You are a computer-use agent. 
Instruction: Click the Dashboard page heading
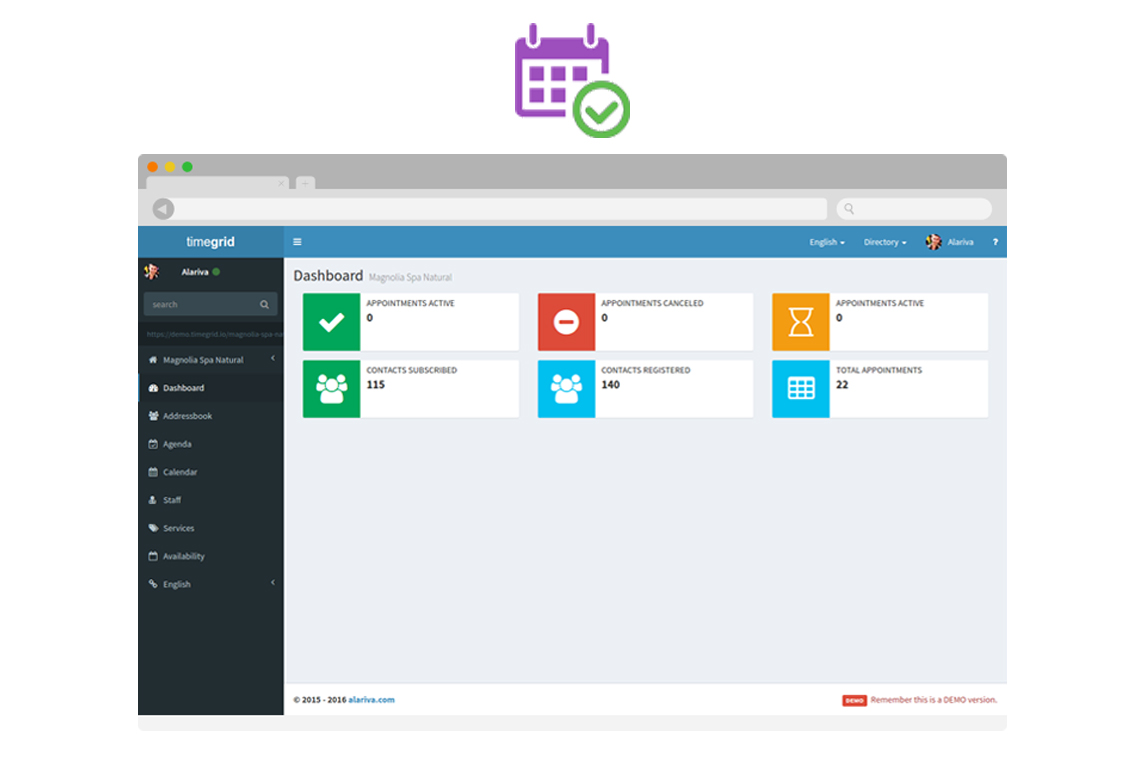[x=328, y=276]
